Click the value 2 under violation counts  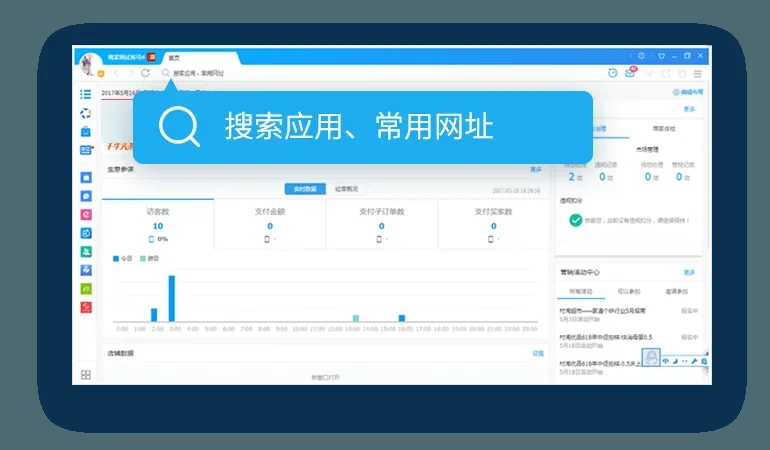pyautogui.click(x=572, y=177)
